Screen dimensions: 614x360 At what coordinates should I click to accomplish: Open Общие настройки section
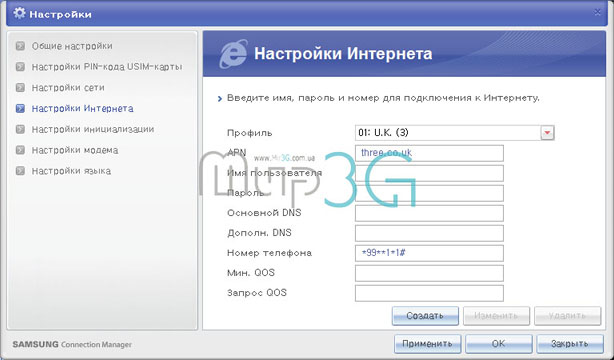[72, 46]
